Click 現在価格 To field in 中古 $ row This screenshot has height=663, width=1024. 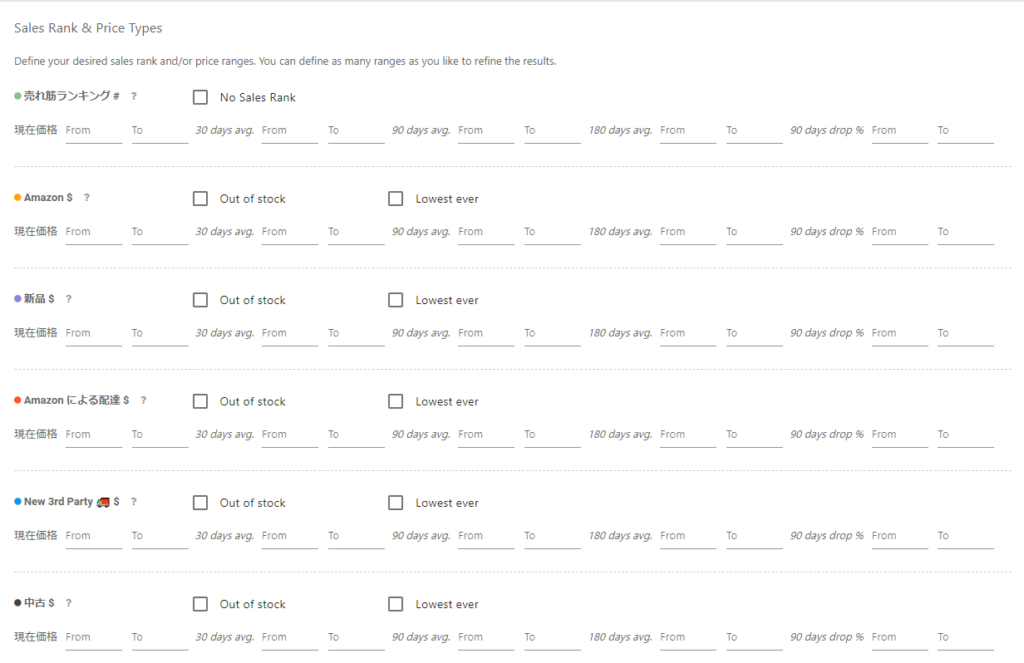(x=159, y=637)
